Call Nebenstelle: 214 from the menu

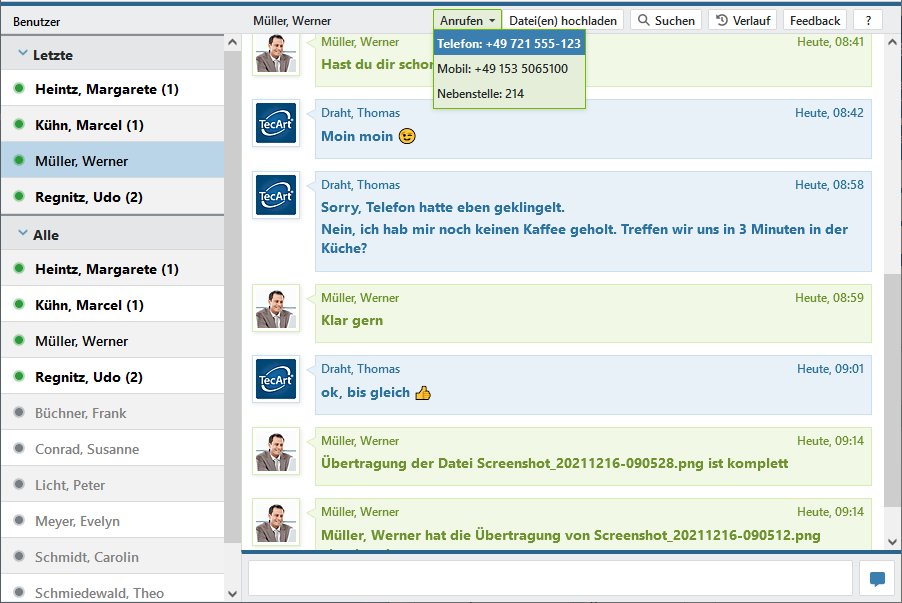(481, 94)
